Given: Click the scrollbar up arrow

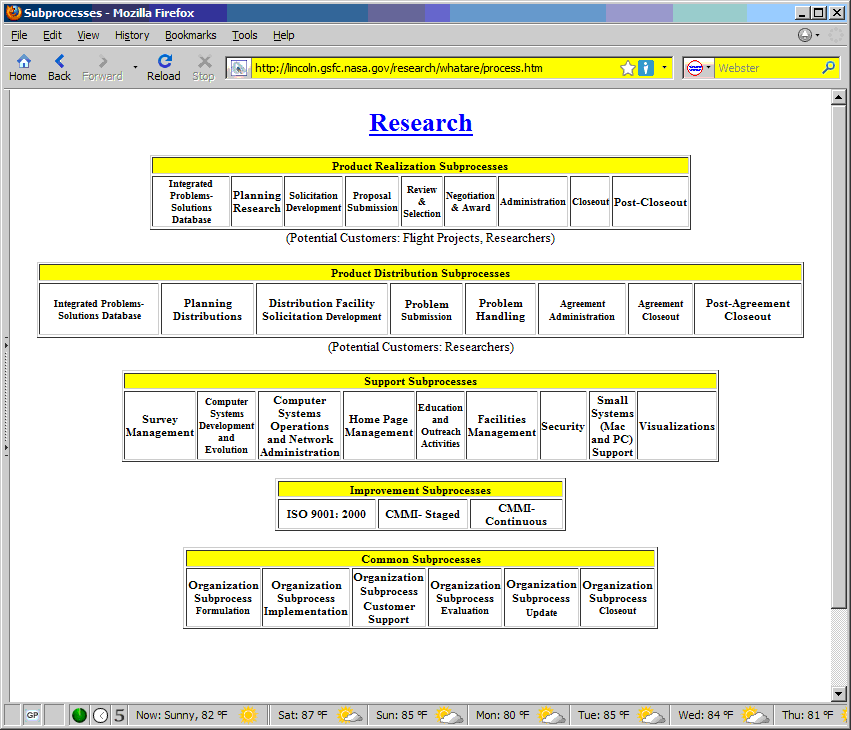Looking at the screenshot, I should point(838,98).
